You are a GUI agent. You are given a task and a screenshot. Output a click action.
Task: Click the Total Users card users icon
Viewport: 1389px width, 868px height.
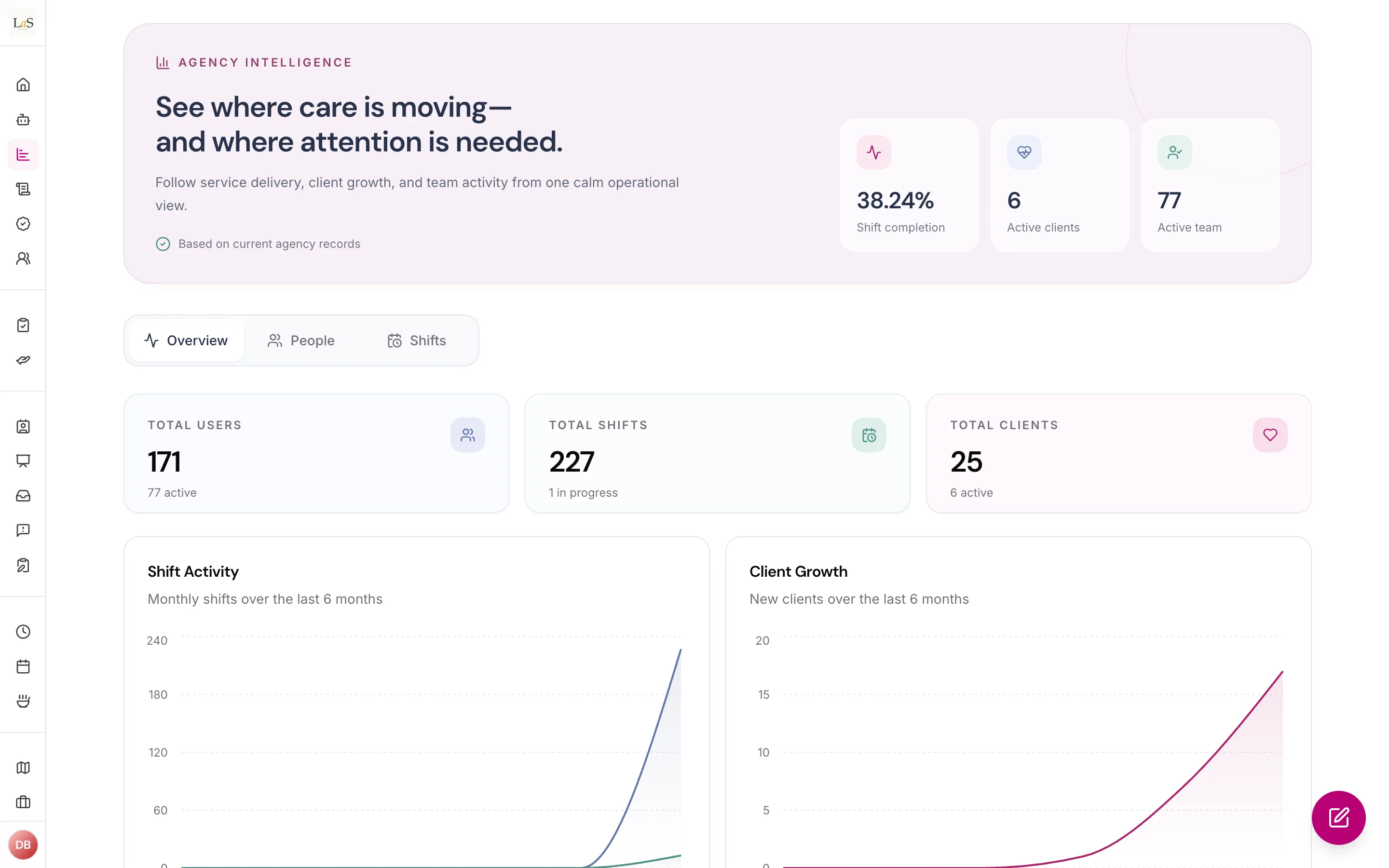pos(468,435)
